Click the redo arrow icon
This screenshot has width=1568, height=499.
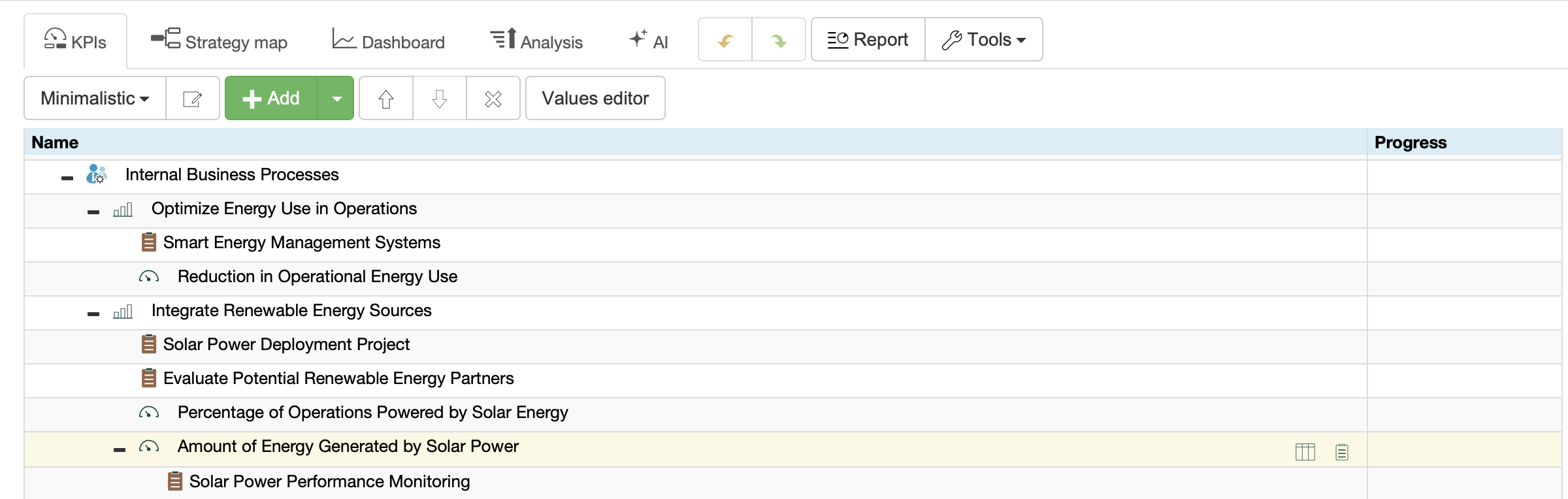pyautogui.click(x=779, y=40)
